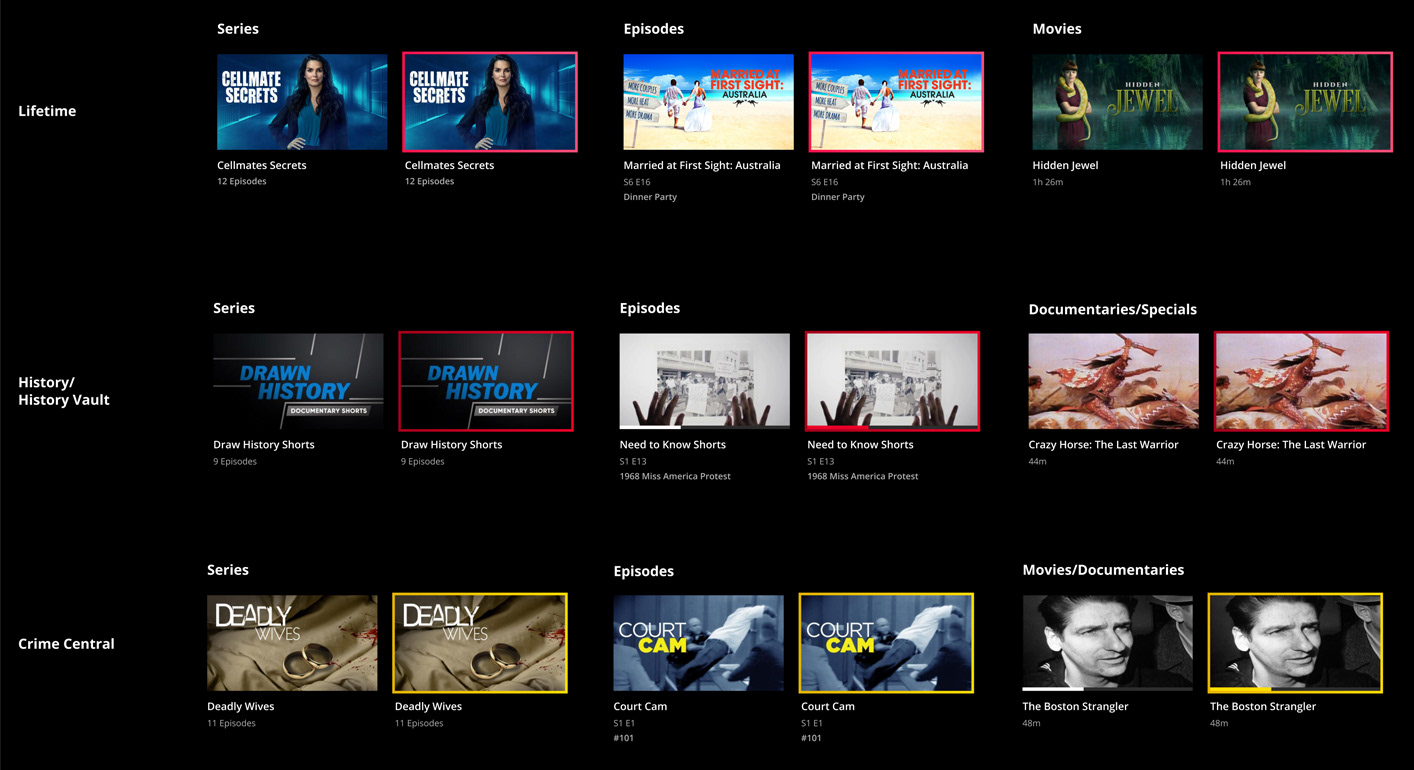The width and height of the screenshot is (1414, 770).
Task: Click #101 under yellow-bordered Court Cam
Action: point(812,738)
